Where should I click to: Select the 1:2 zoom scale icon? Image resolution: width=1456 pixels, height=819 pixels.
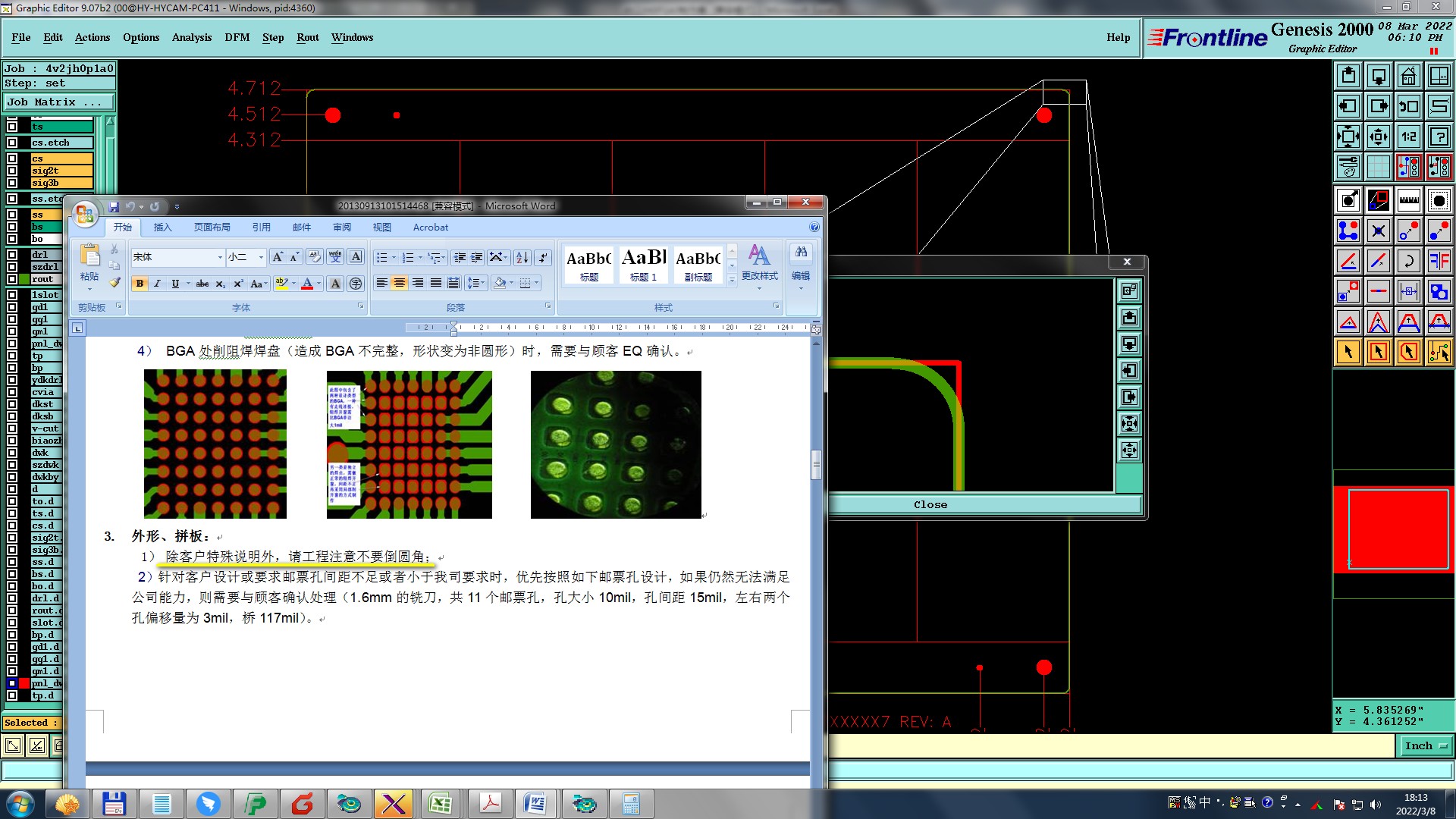[1408, 136]
